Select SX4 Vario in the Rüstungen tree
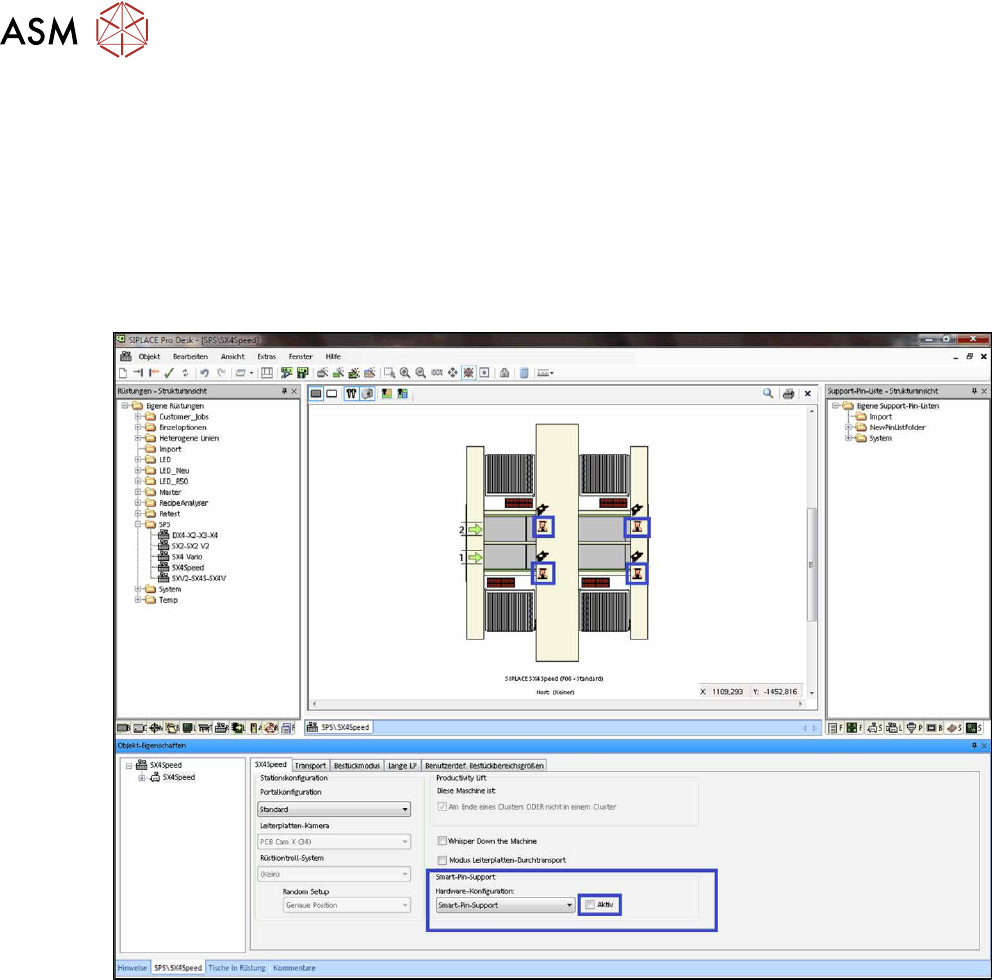 coord(187,557)
